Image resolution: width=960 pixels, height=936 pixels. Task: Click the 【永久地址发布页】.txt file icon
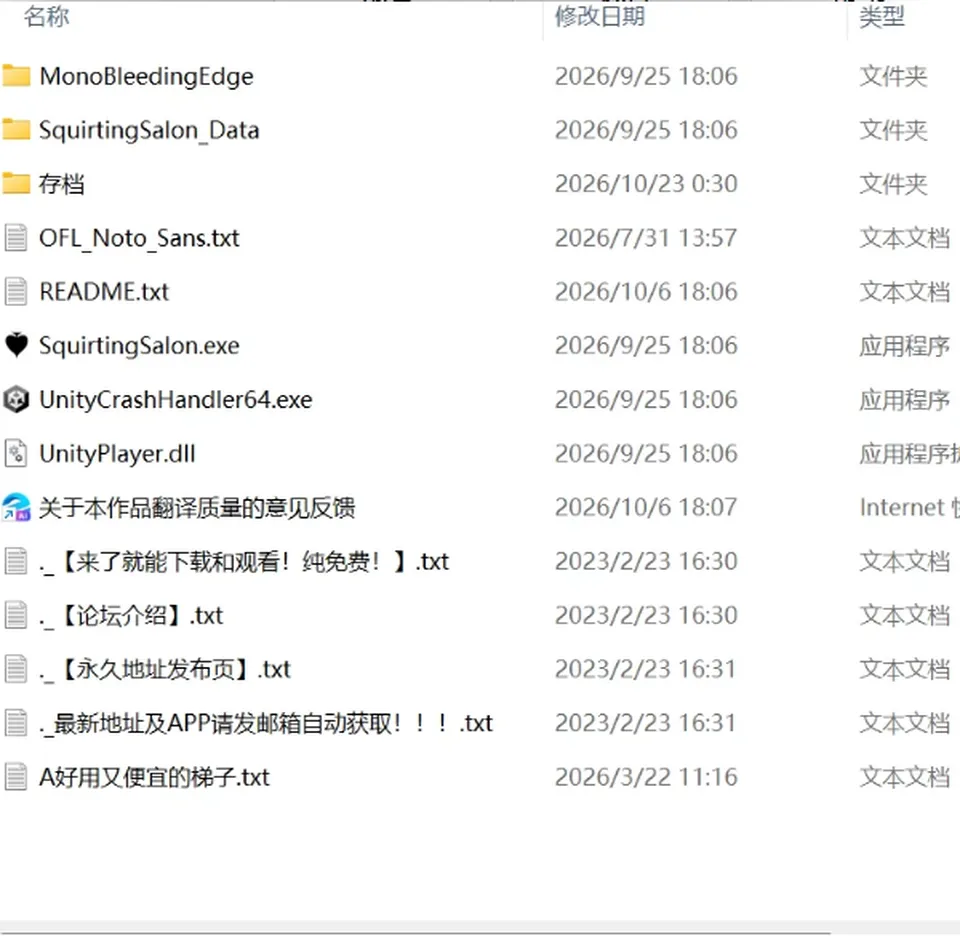[x=16, y=669]
